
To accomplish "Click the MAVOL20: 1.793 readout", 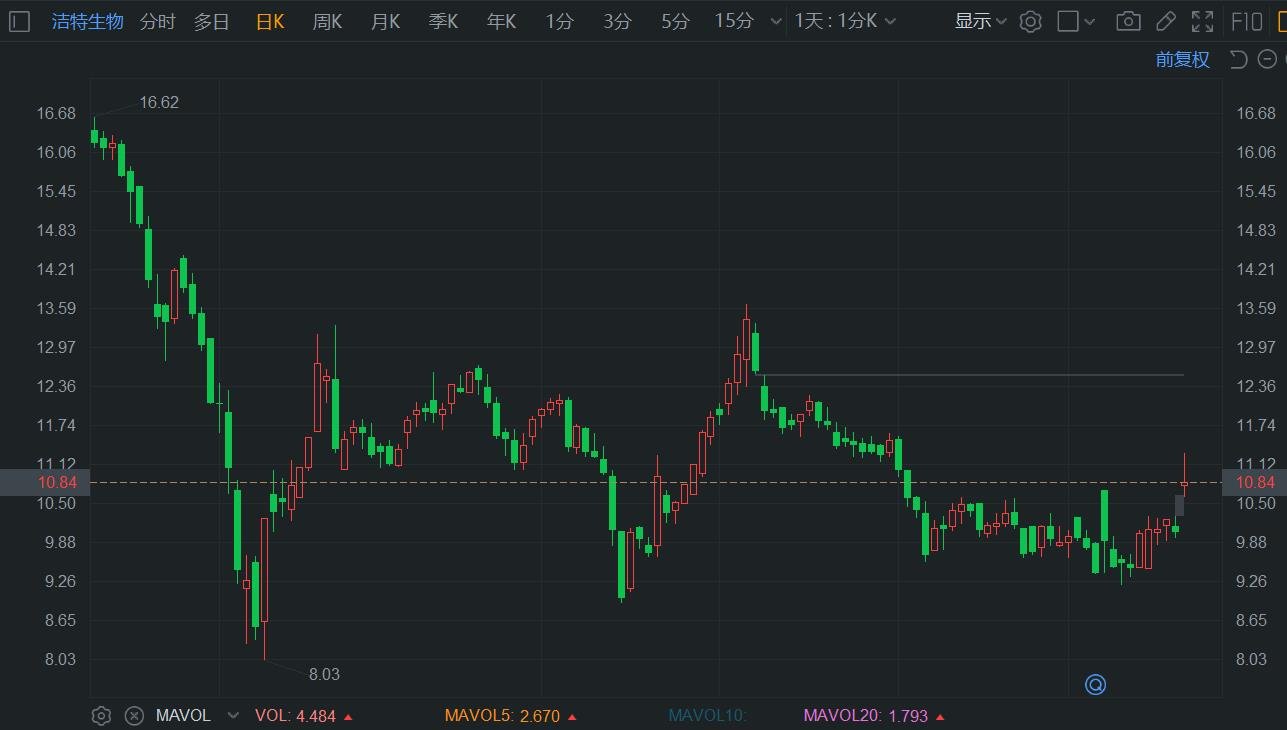I will (872, 716).
